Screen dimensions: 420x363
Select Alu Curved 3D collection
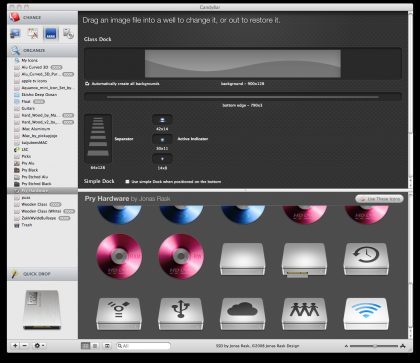pos(42,67)
